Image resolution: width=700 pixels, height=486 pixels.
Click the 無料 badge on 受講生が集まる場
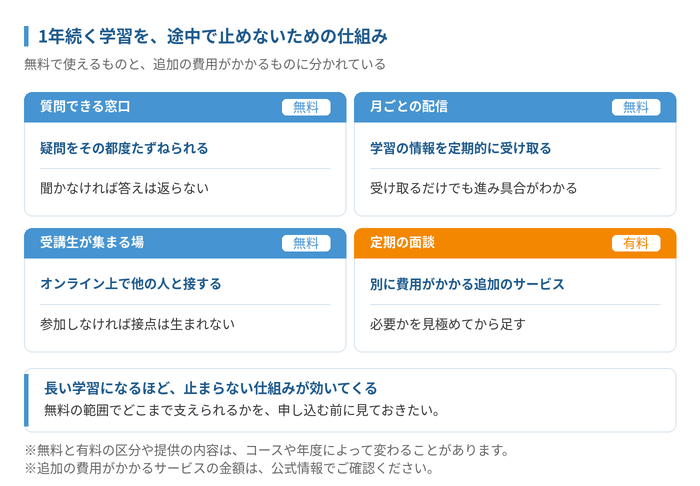[x=306, y=243]
